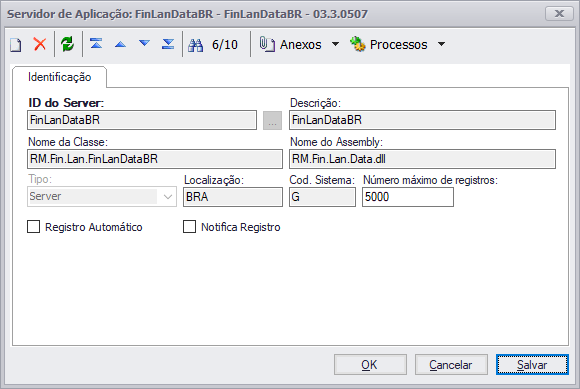The width and height of the screenshot is (580, 389).
Task: Expand the Processos dropdown arrow
Action: click(x=441, y=44)
